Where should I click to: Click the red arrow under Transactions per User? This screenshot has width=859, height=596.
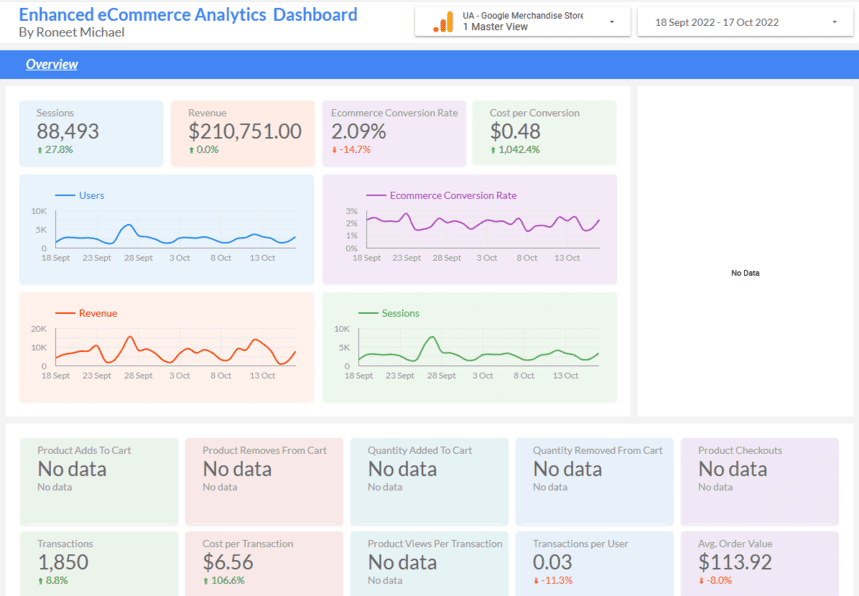click(536, 580)
